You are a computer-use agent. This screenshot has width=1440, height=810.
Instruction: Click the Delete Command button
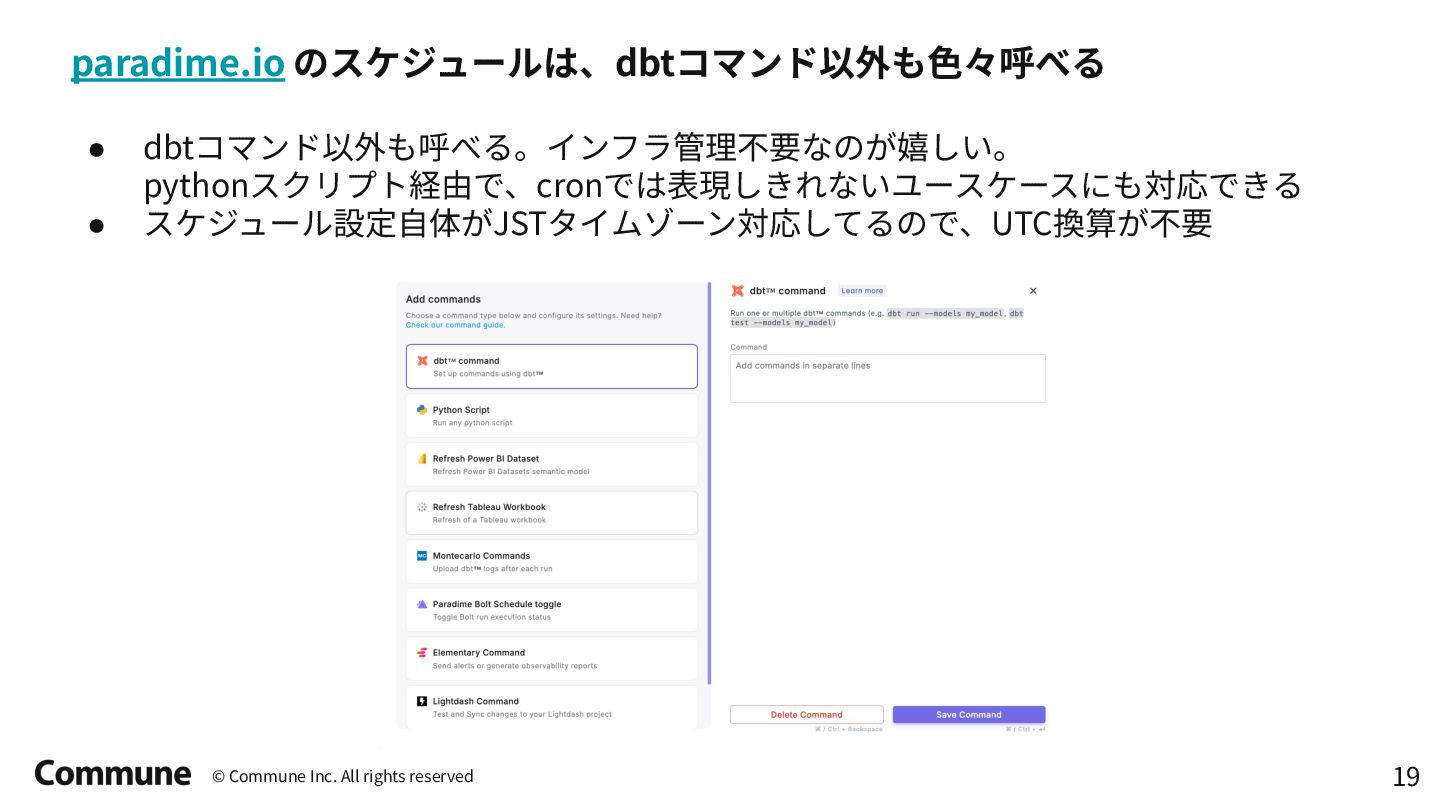click(x=807, y=715)
